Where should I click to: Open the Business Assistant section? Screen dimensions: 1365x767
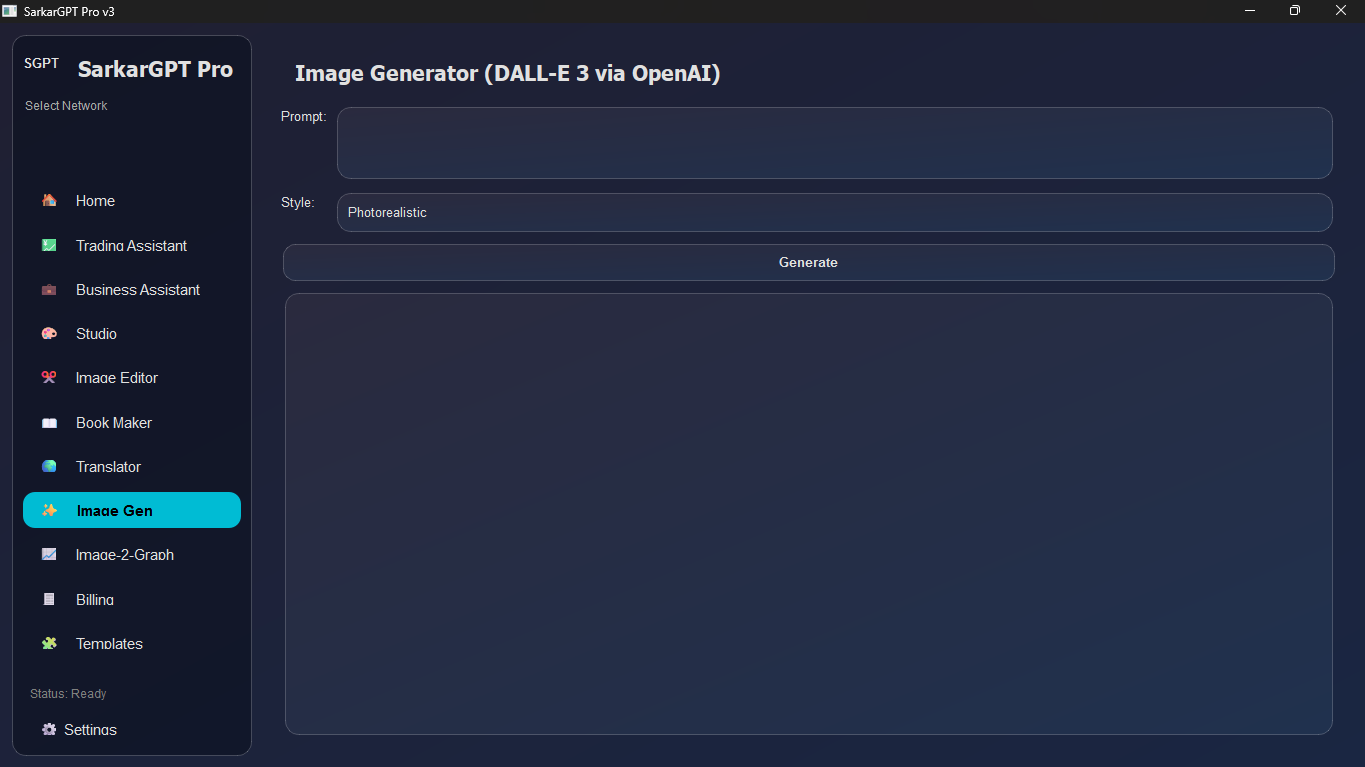click(132, 290)
